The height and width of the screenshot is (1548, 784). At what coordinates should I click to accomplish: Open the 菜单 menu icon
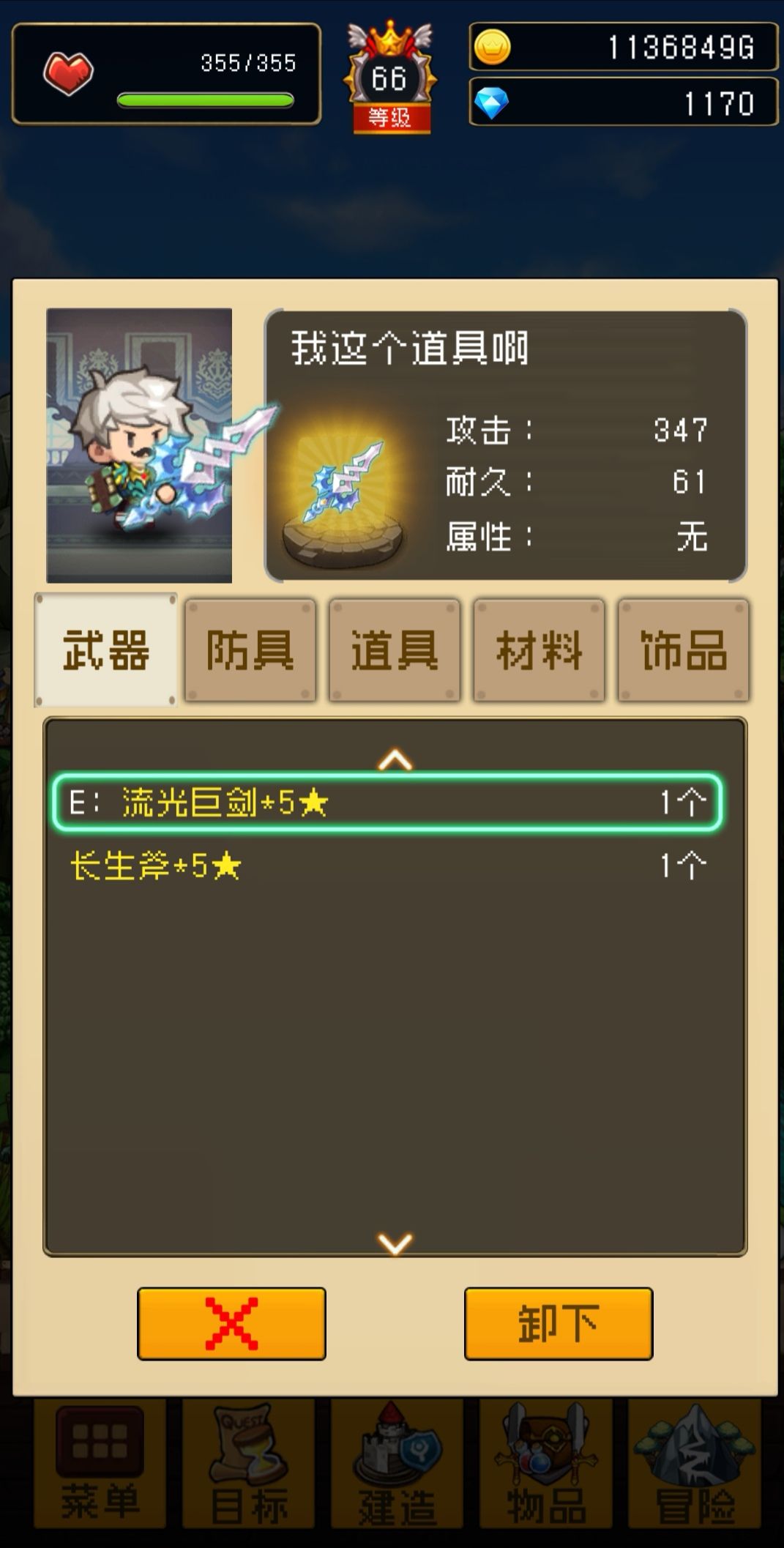(x=100, y=1465)
